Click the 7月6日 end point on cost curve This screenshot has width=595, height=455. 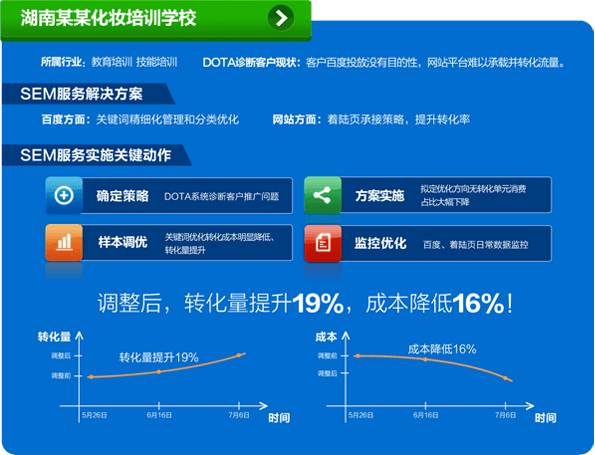505,378
